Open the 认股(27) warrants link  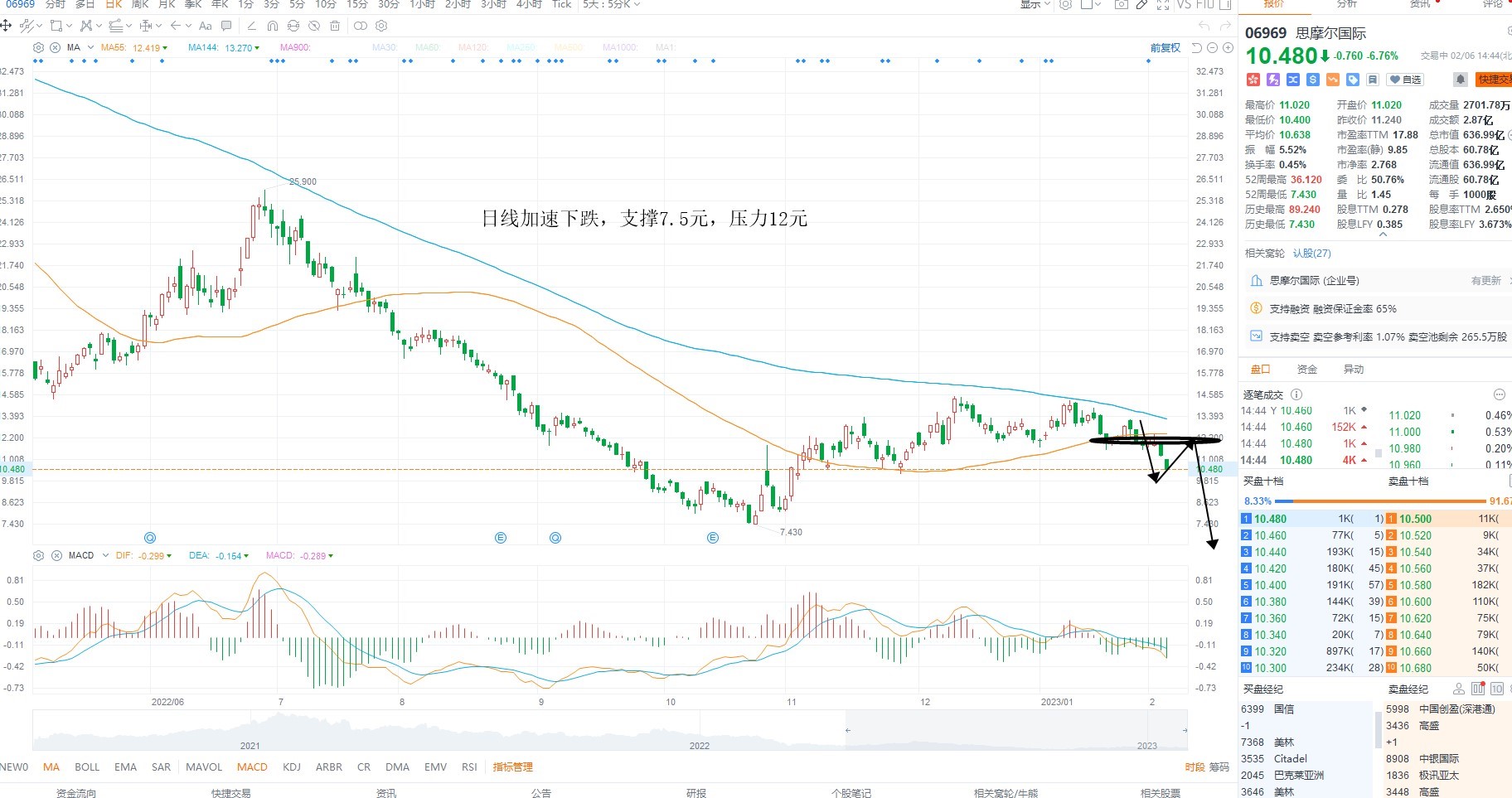point(1311,253)
